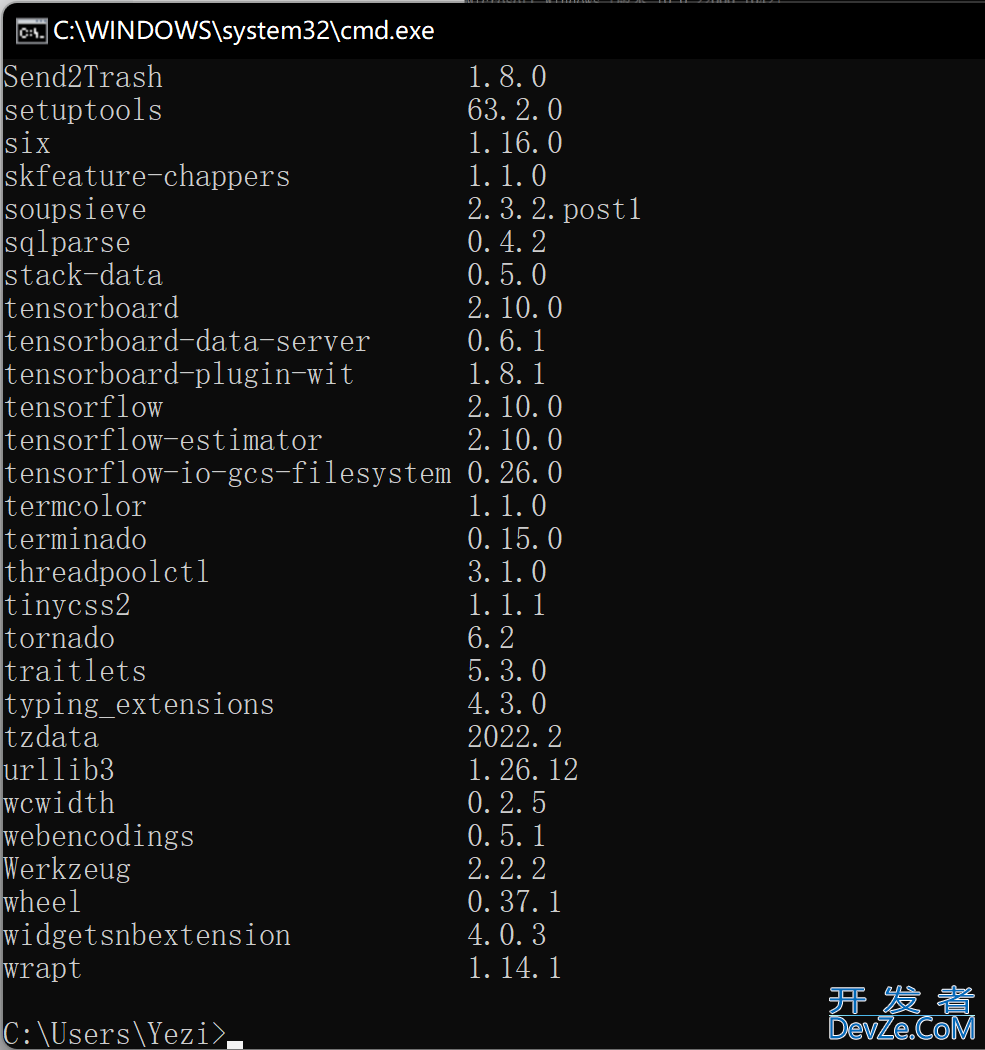Click the tensorflow-estimator package name
The height and width of the screenshot is (1050, 985).
[x=163, y=440]
